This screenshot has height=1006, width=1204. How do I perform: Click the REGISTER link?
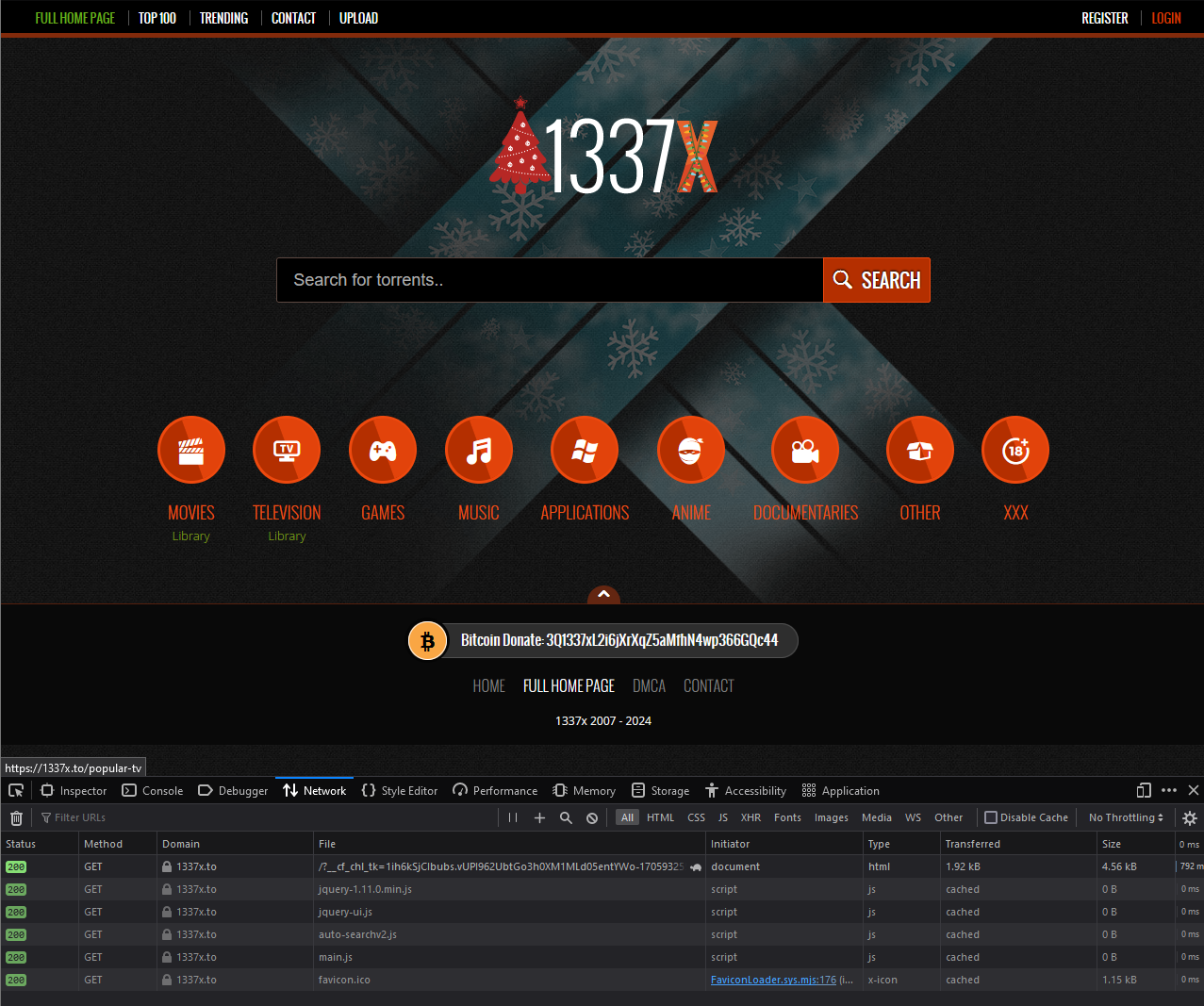tap(1104, 17)
